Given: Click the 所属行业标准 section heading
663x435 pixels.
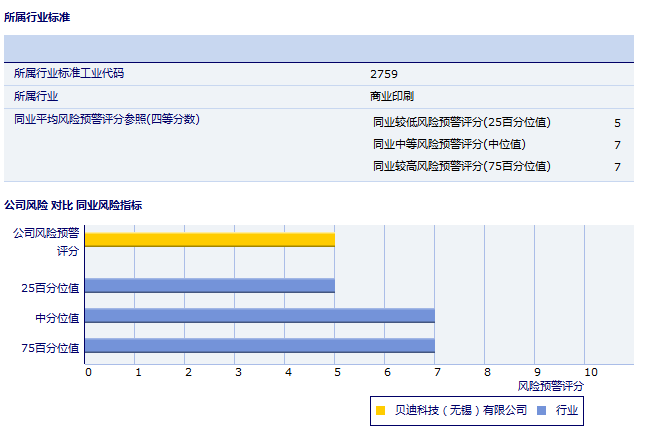Looking at the screenshot, I should [37, 17].
